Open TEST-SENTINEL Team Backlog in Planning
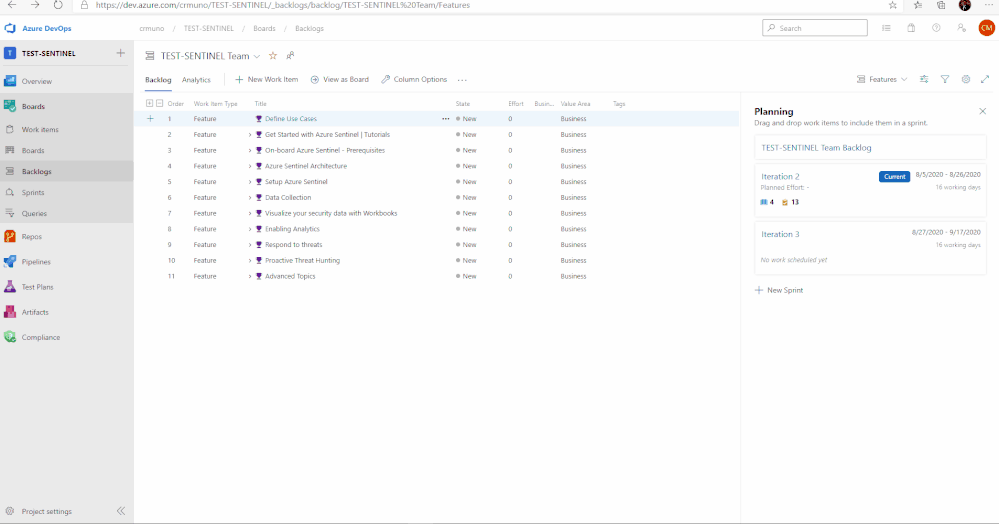Viewport: 999px width, 524px height. (816, 148)
